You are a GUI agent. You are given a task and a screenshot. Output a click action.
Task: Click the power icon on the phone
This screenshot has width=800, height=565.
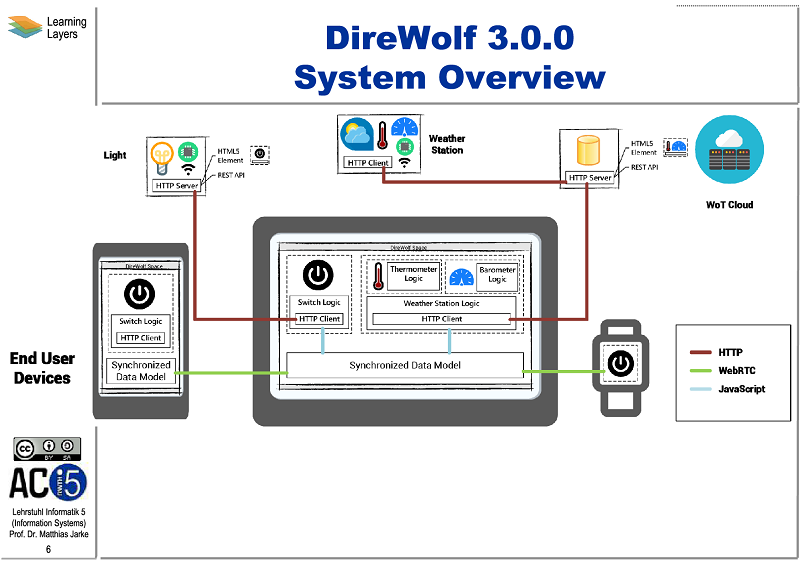coord(140,294)
